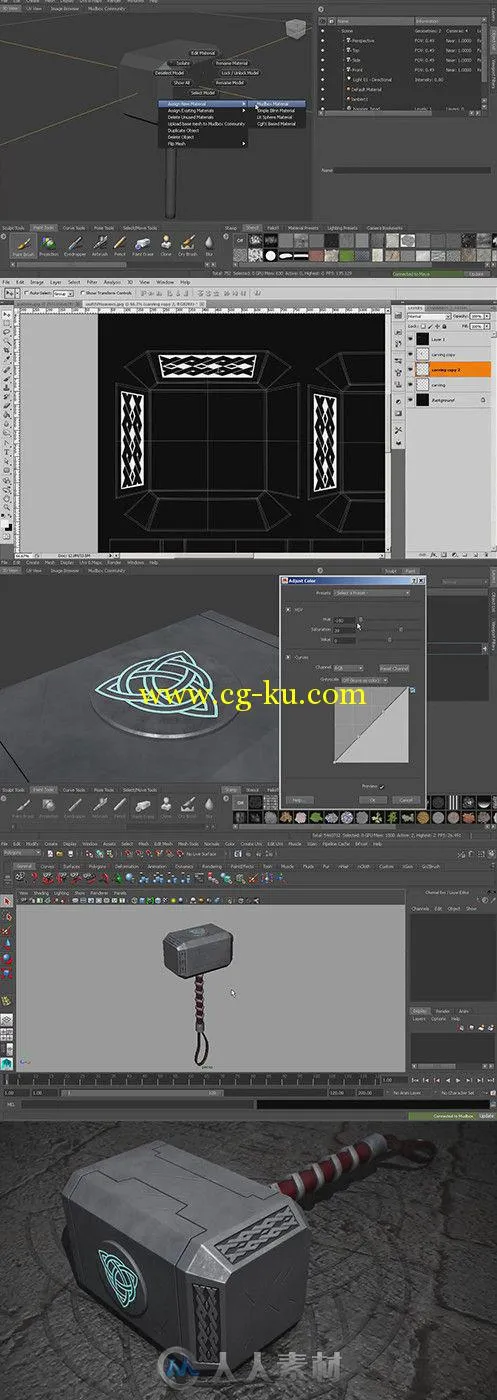Viewport: 497px width, 1400px height.
Task: Select Maya's Select tool in left toolbox
Action: point(7,901)
